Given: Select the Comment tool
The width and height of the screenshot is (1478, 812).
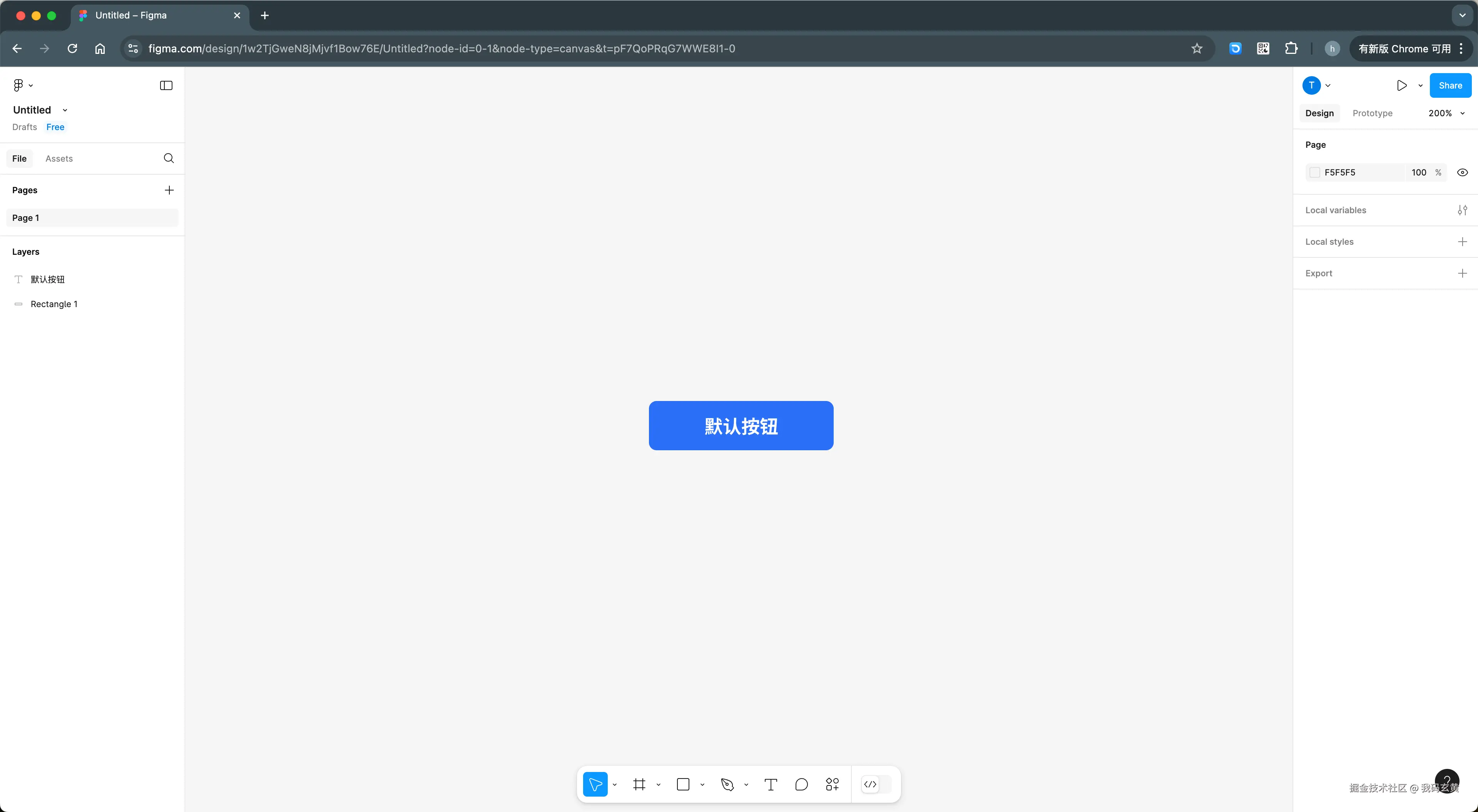Looking at the screenshot, I should (801, 784).
